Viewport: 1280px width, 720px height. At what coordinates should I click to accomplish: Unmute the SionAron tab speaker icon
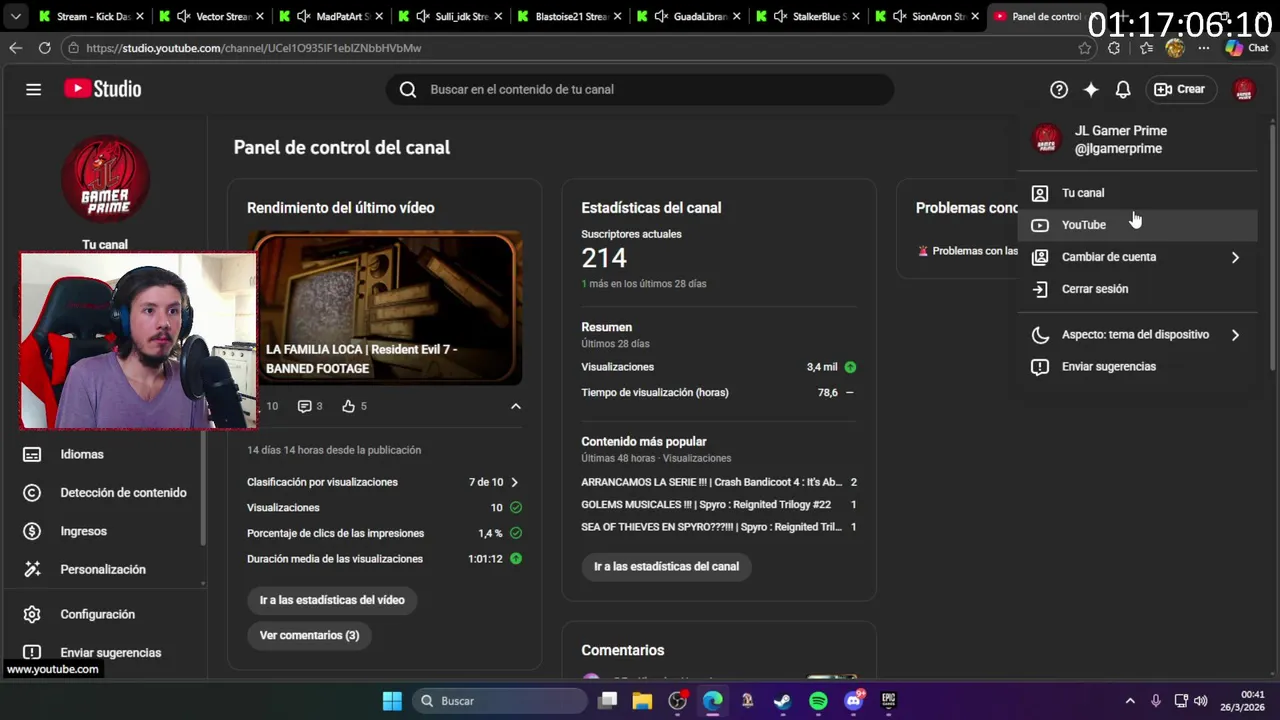click(900, 17)
